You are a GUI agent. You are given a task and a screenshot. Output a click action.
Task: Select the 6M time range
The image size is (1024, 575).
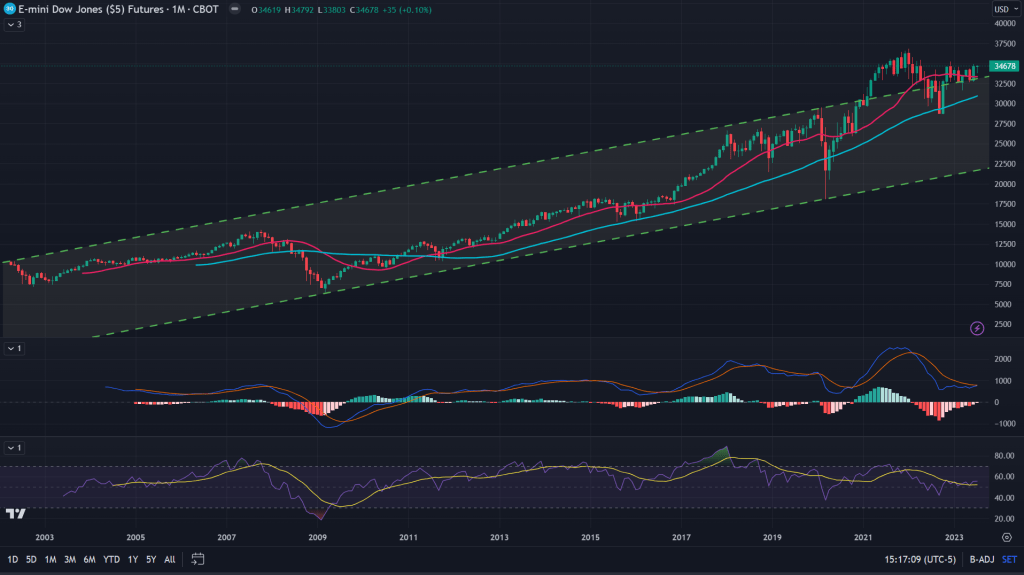[89, 559]
